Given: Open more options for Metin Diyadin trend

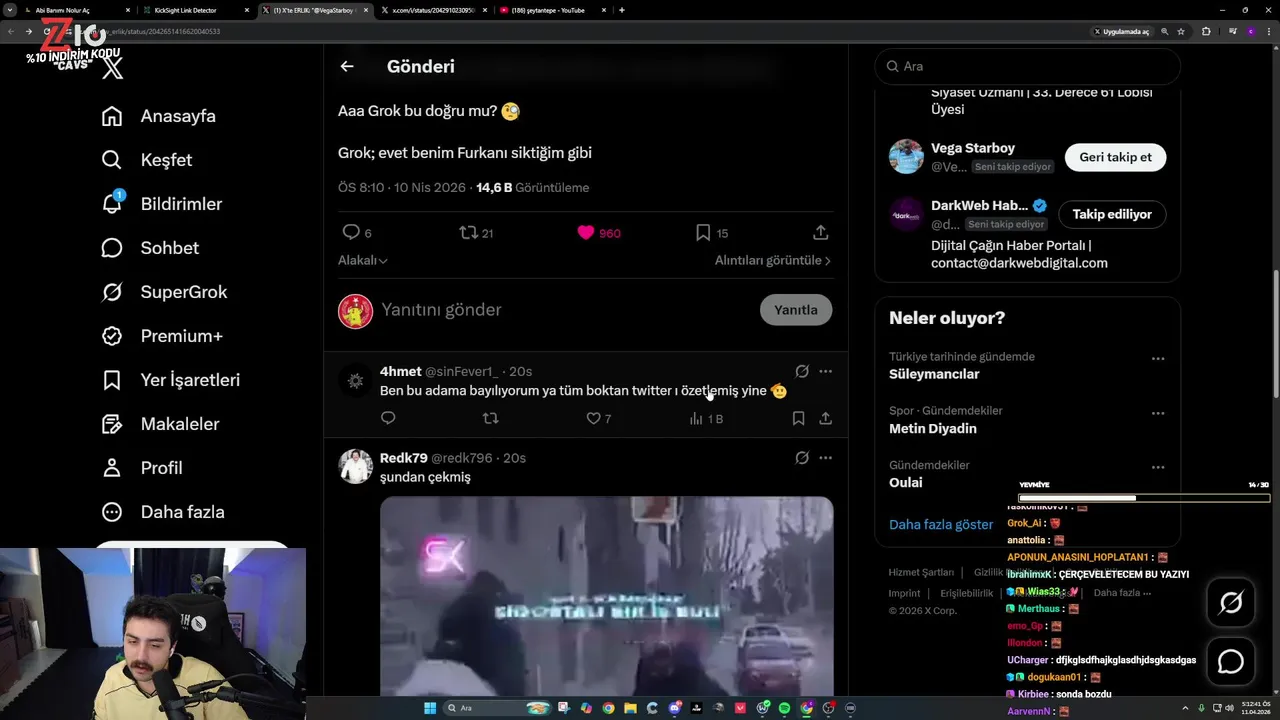Looking at the screenshot, I should (1157, 413).
